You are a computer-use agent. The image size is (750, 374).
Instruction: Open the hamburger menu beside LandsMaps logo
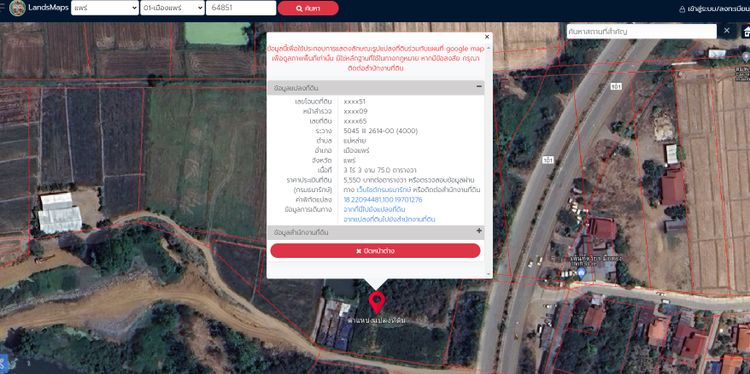pos(2,8)
